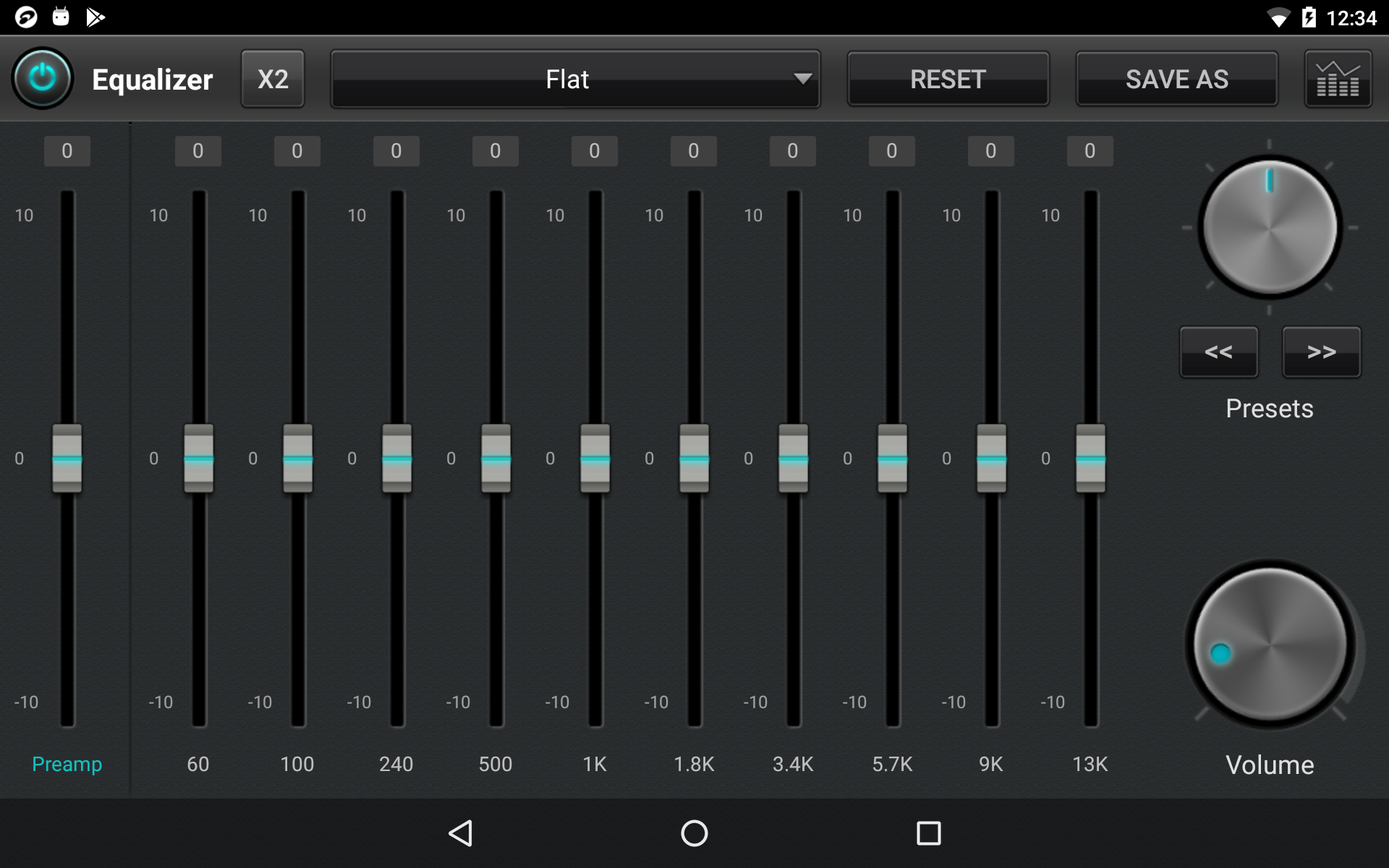Screen dimensions: 1389x868
Task: Click the Preamp slider handle
Action: click(67, 459)
